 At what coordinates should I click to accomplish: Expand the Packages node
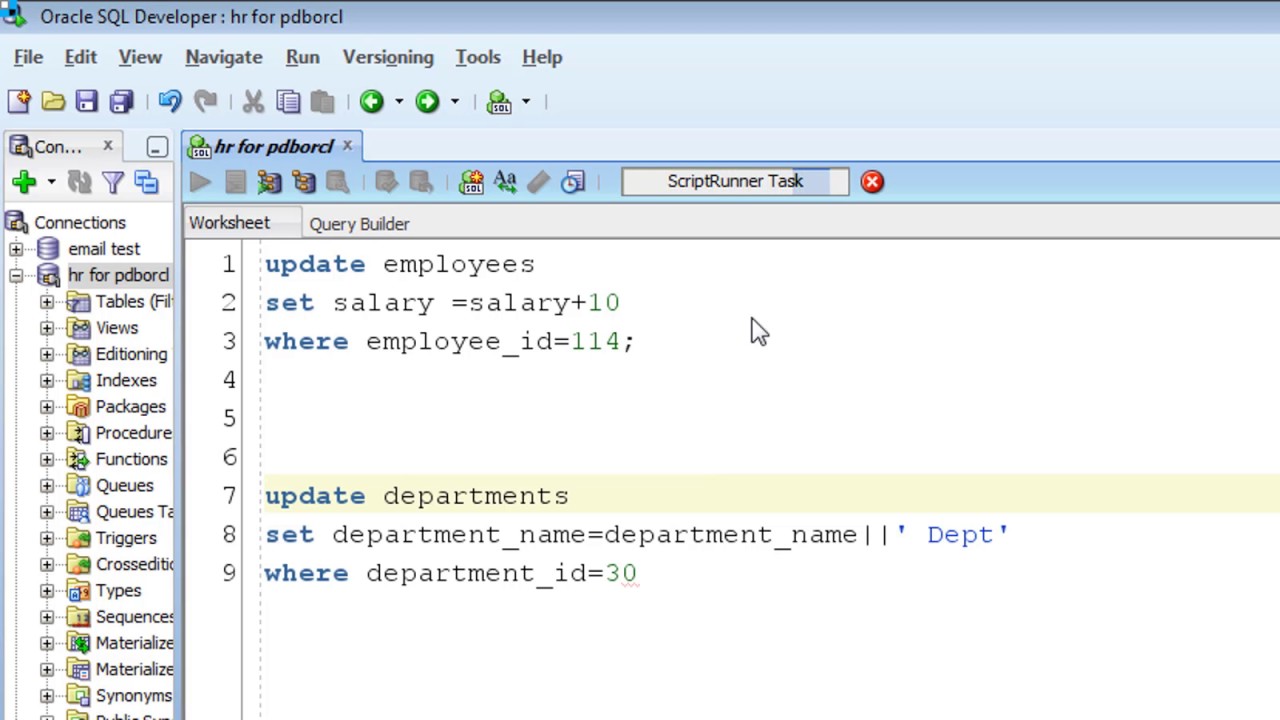pos(47,407)
